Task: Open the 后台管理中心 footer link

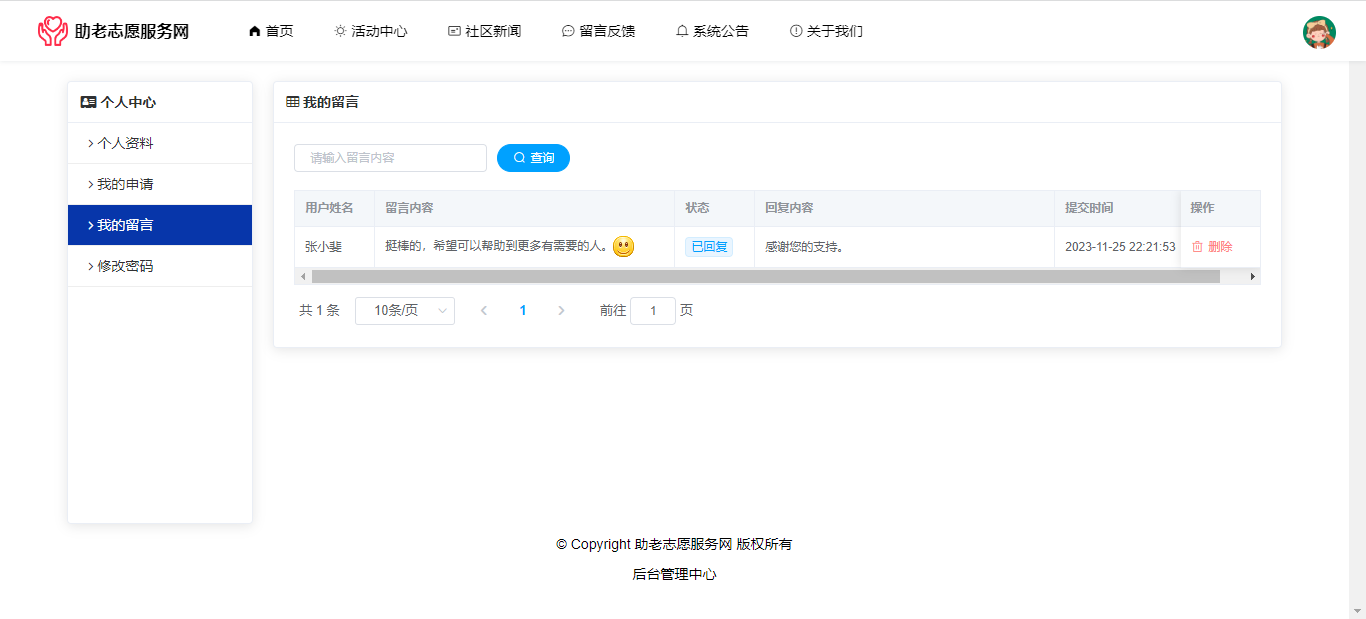Action: [674, 574]
